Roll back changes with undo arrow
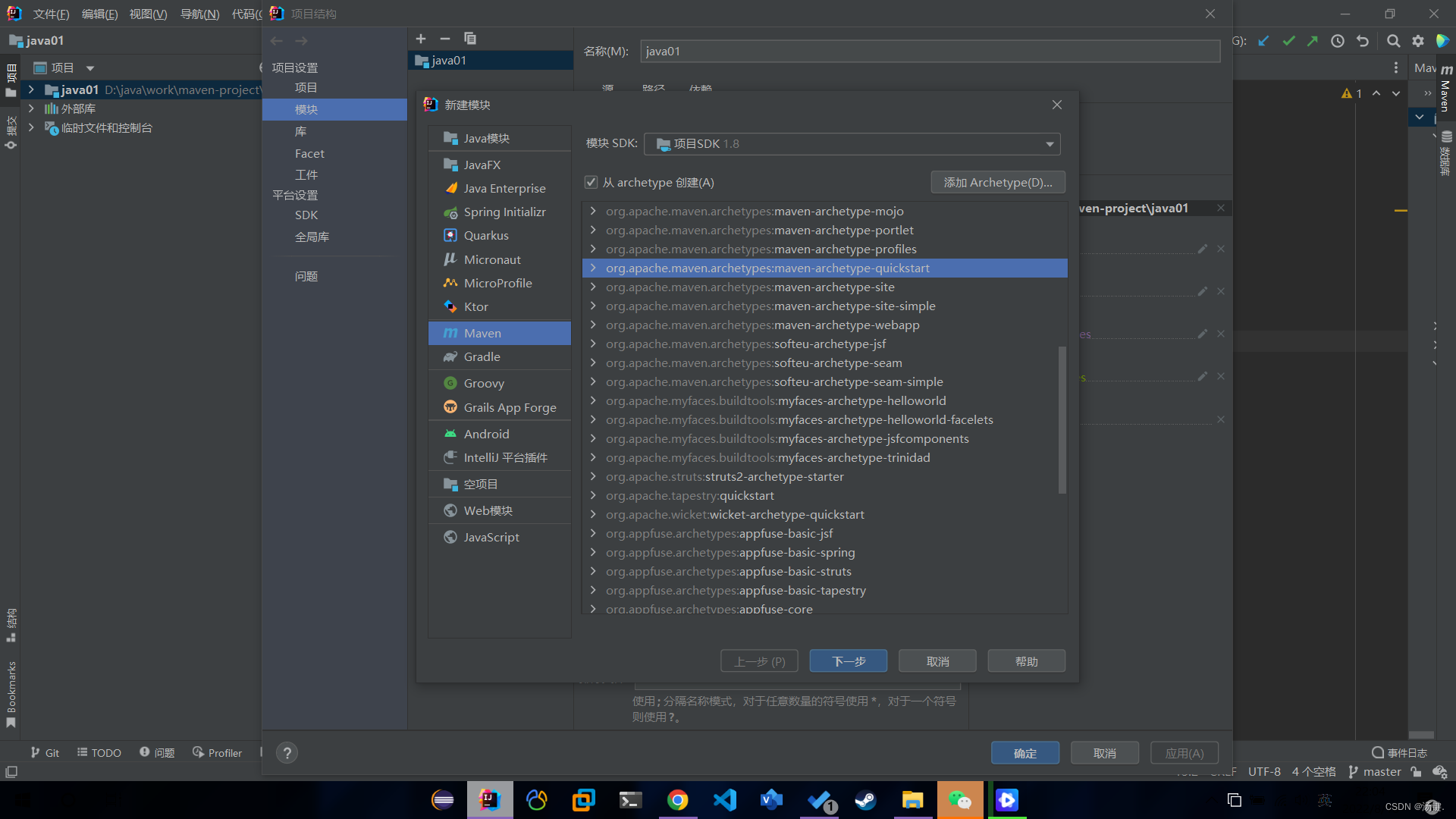The width and height of the screenshot is (1456, 819). click(1363, 41)
